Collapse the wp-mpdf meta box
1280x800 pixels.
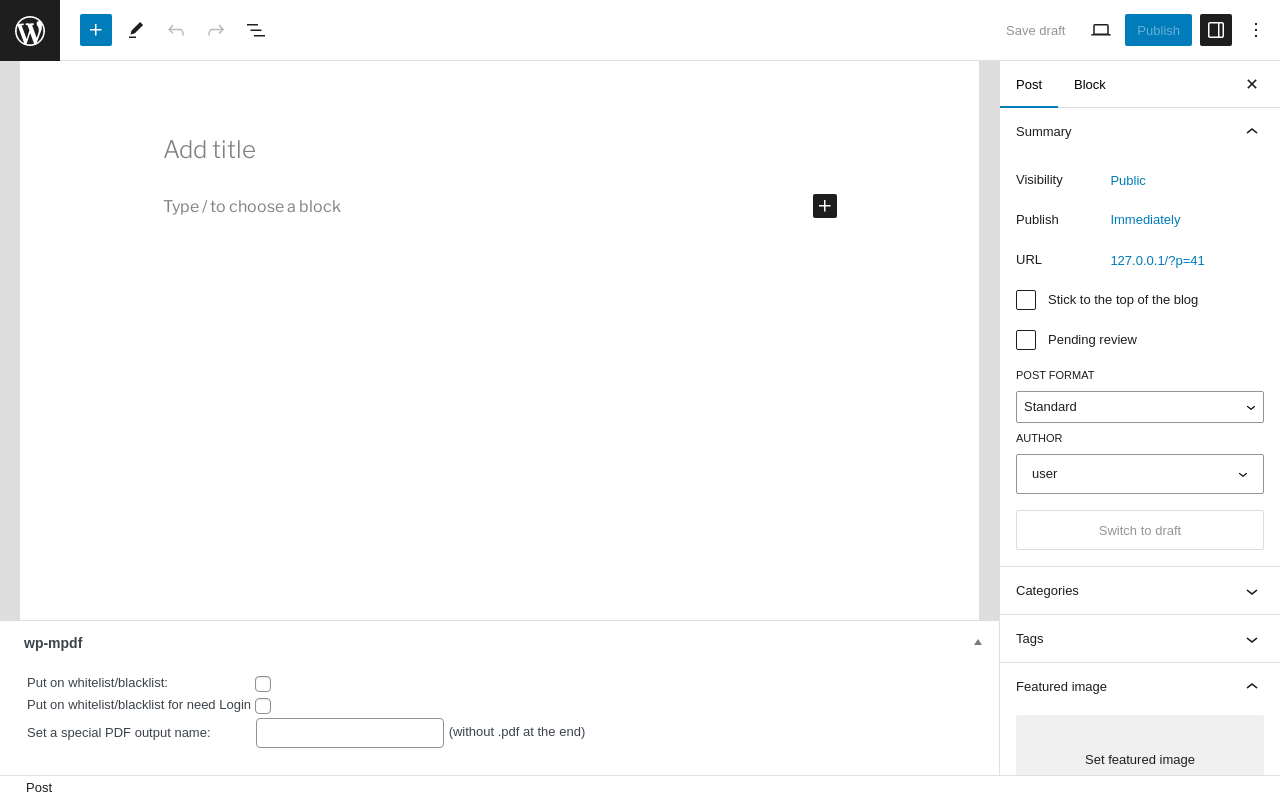coord(978,642)
